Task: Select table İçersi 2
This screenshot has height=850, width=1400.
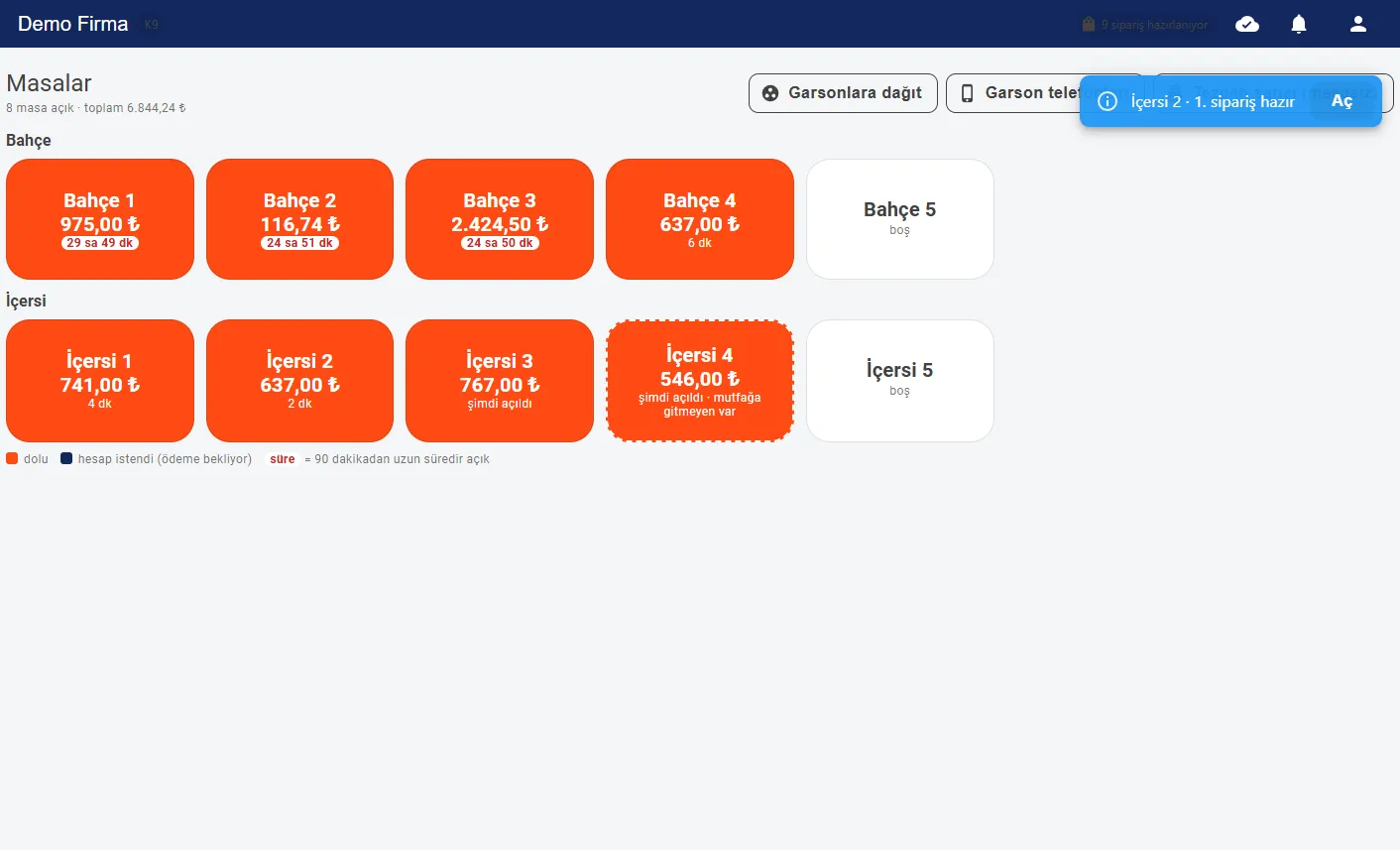Action: (x=299, y=381)
